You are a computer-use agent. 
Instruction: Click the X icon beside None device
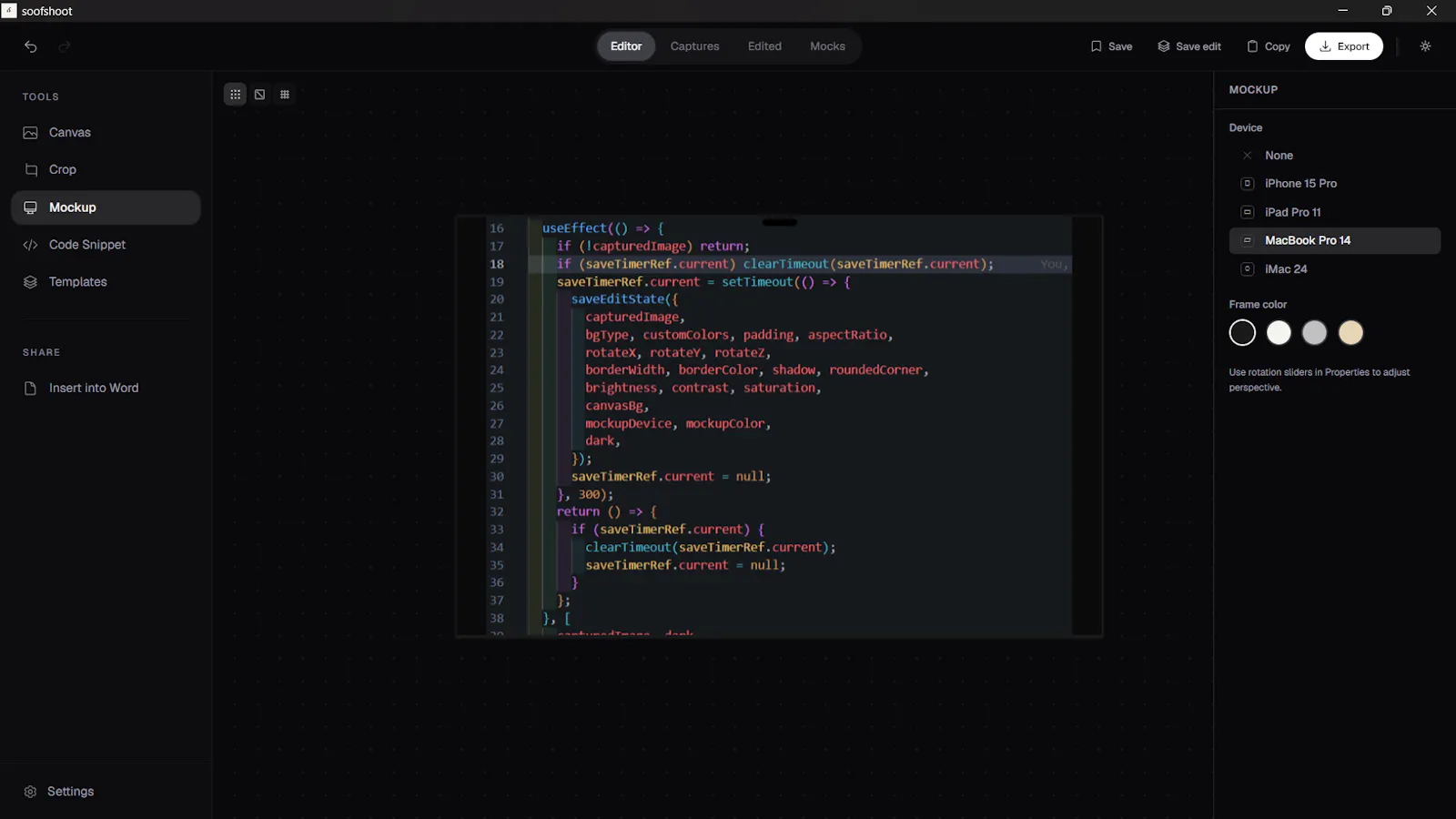coord(1248,156)
